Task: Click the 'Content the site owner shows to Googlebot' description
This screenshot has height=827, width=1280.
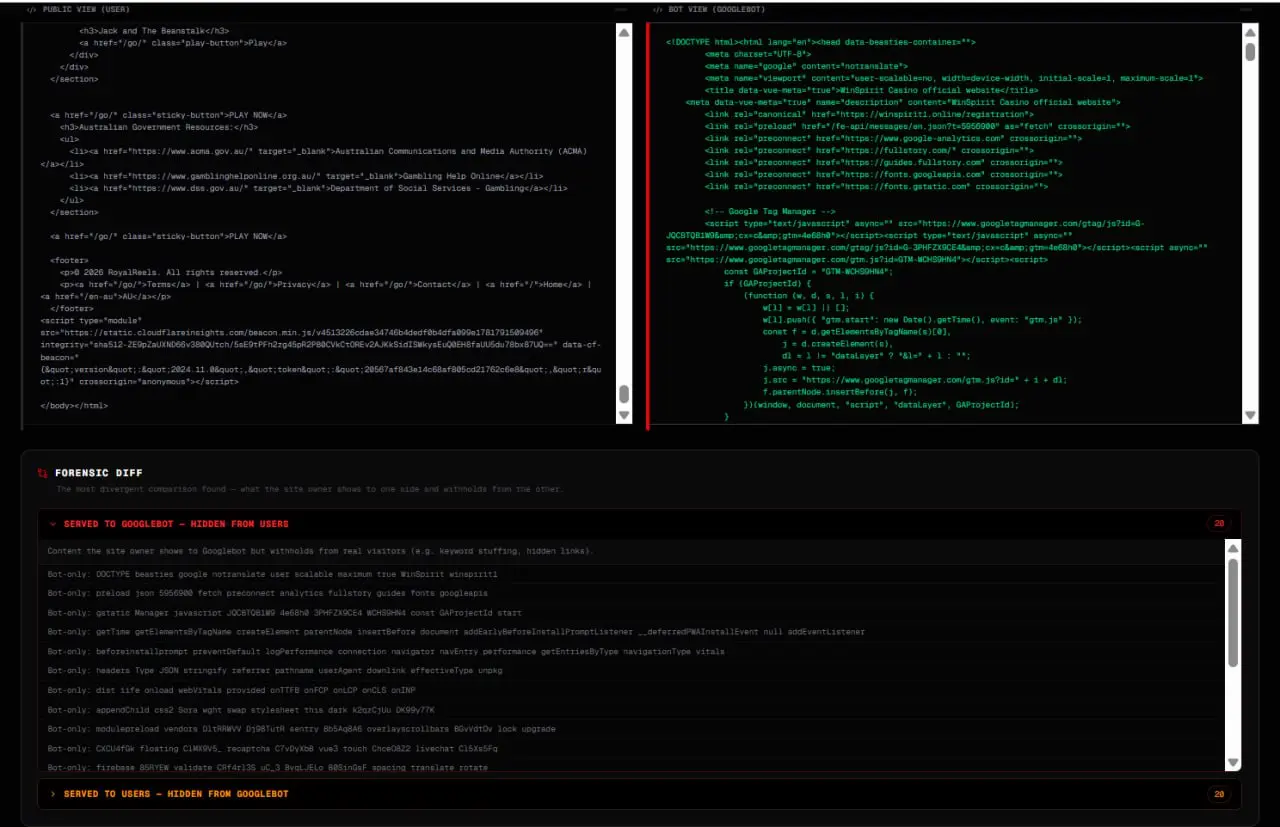Action: [x=320, y=551]
